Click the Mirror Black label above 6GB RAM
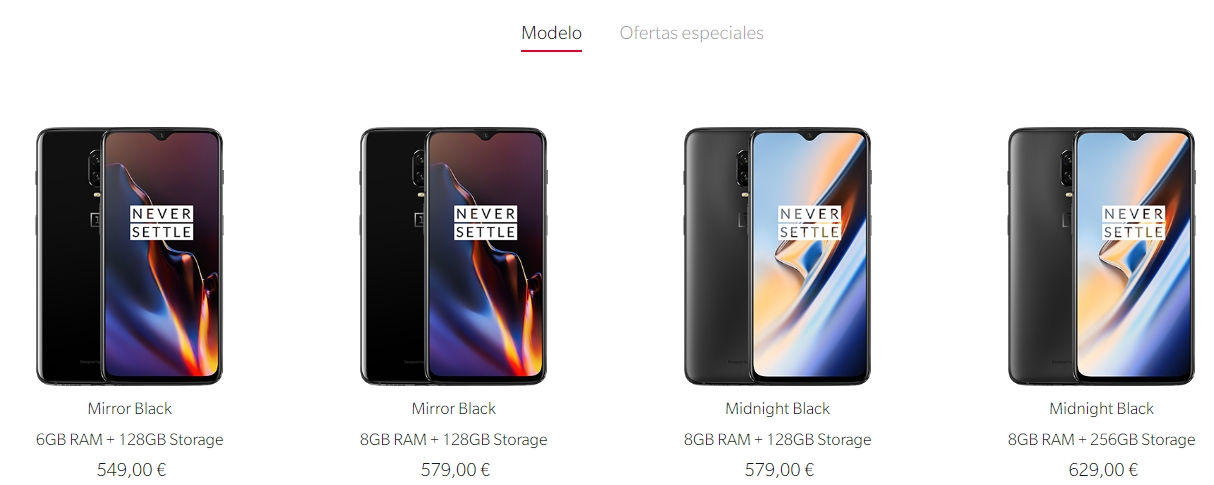This screenshot has height=485, width=1214. [130, 409]
